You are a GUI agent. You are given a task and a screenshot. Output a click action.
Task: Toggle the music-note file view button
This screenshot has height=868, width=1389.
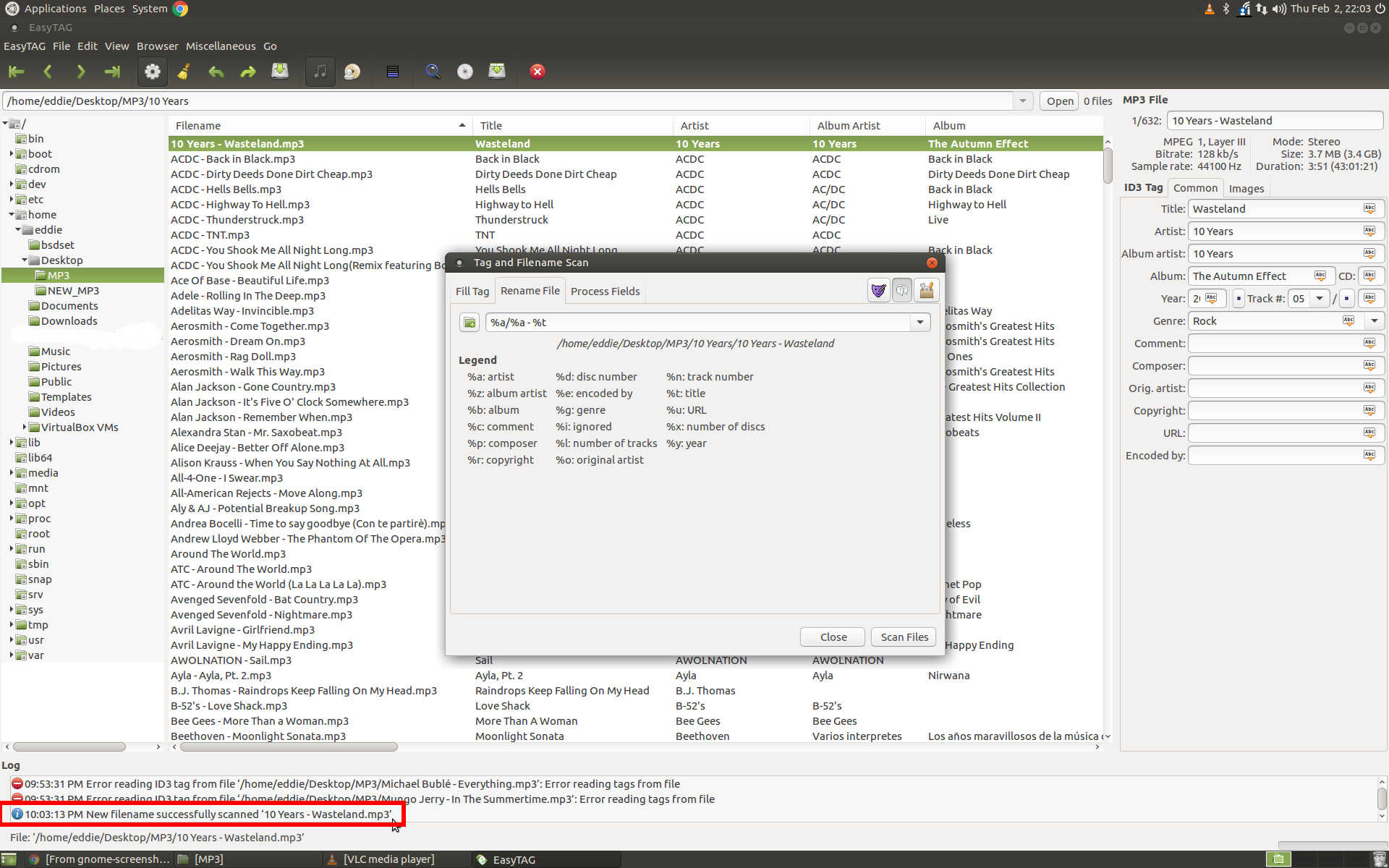coord(320,71)
